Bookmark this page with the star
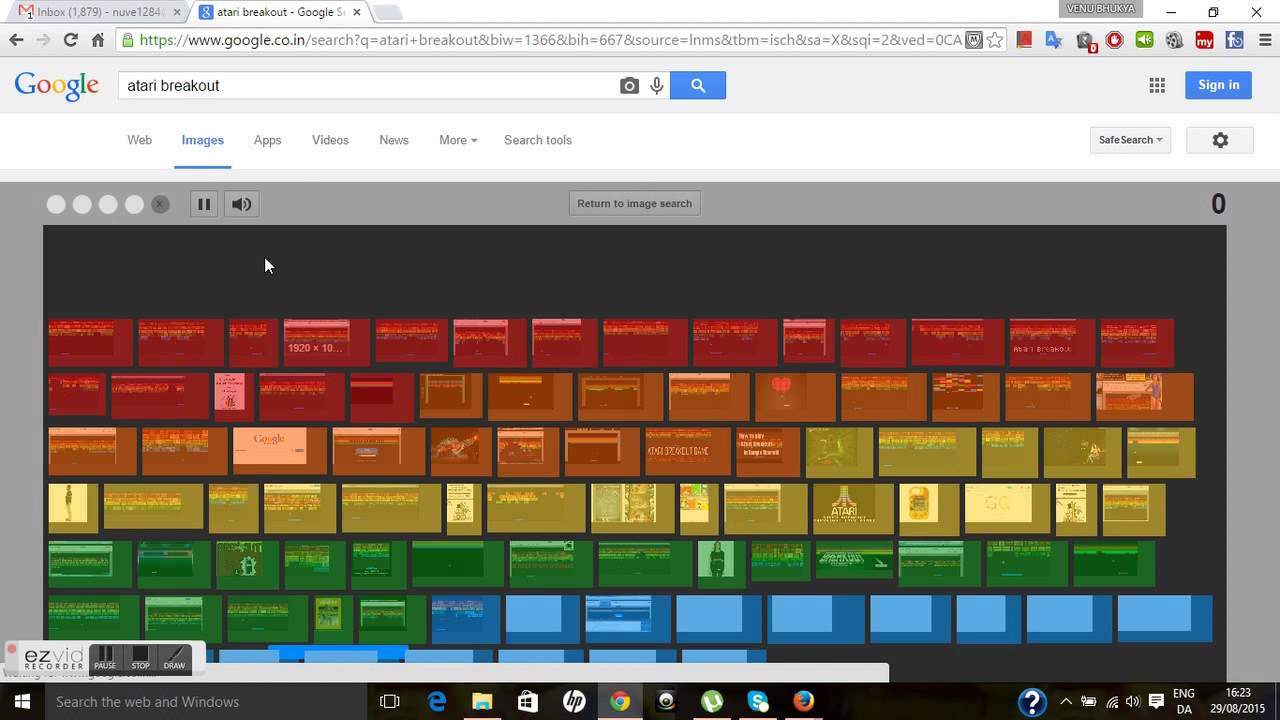Viewport: 1280px width, 720px height. 995,40
